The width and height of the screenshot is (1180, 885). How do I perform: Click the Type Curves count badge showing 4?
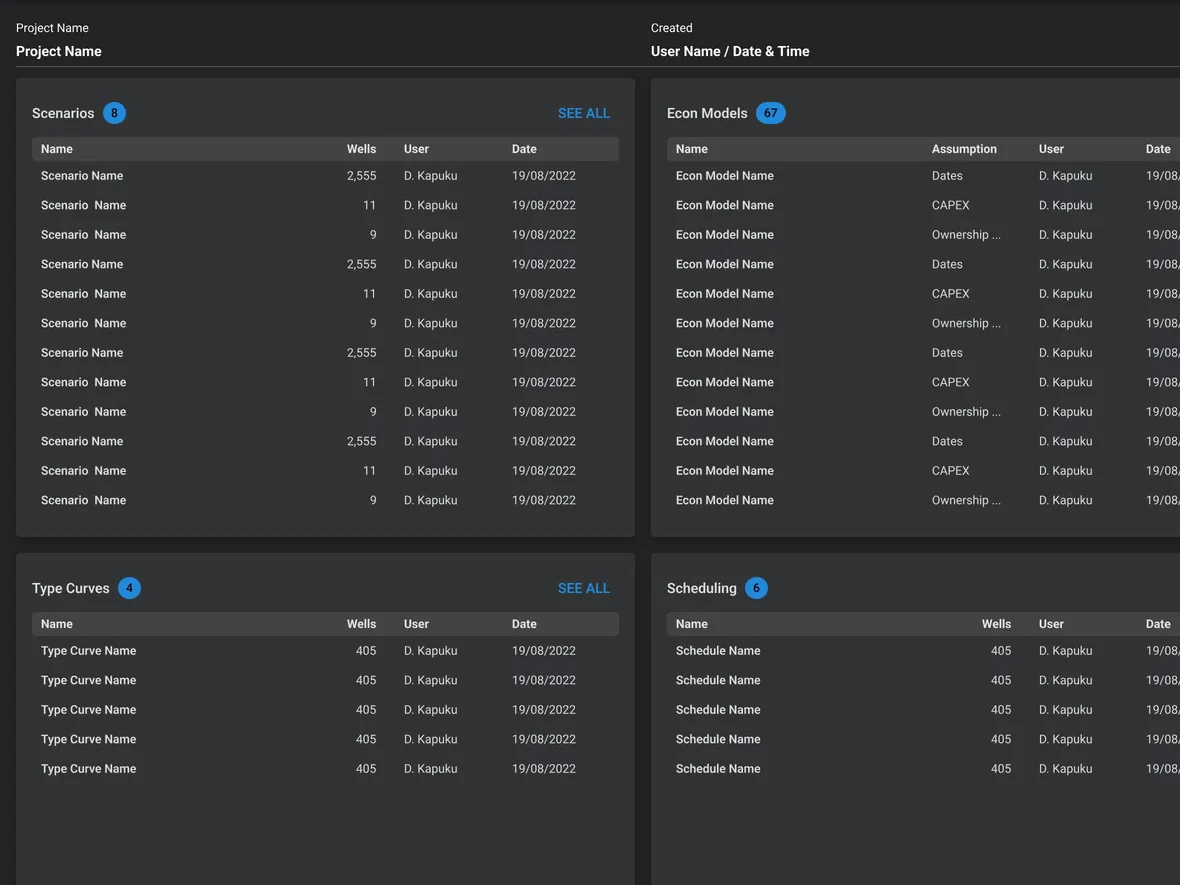click(x=129, y=588)
